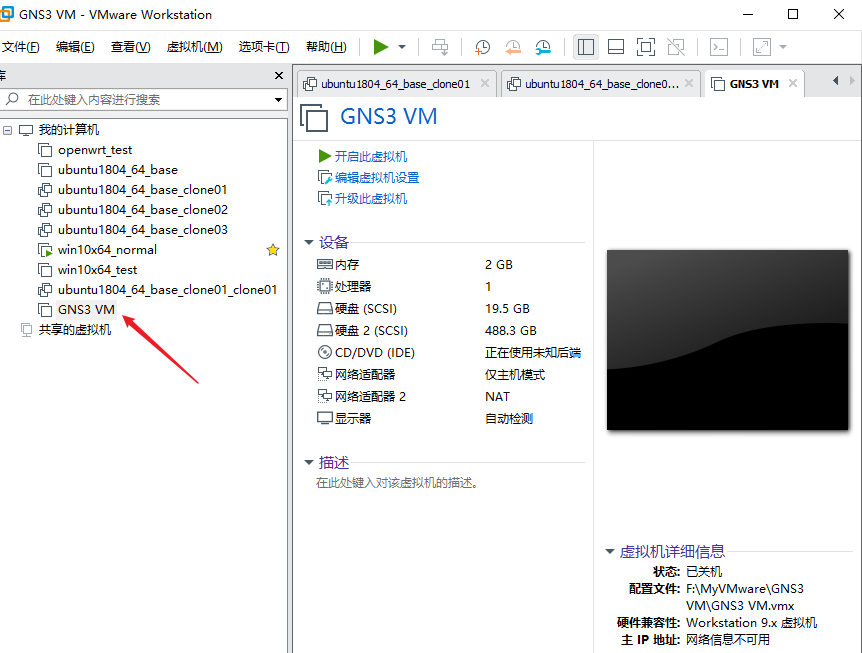Take a snapshot using the clock-plus icon
This screenshot has width=862, height=653.
coord(482,47)
